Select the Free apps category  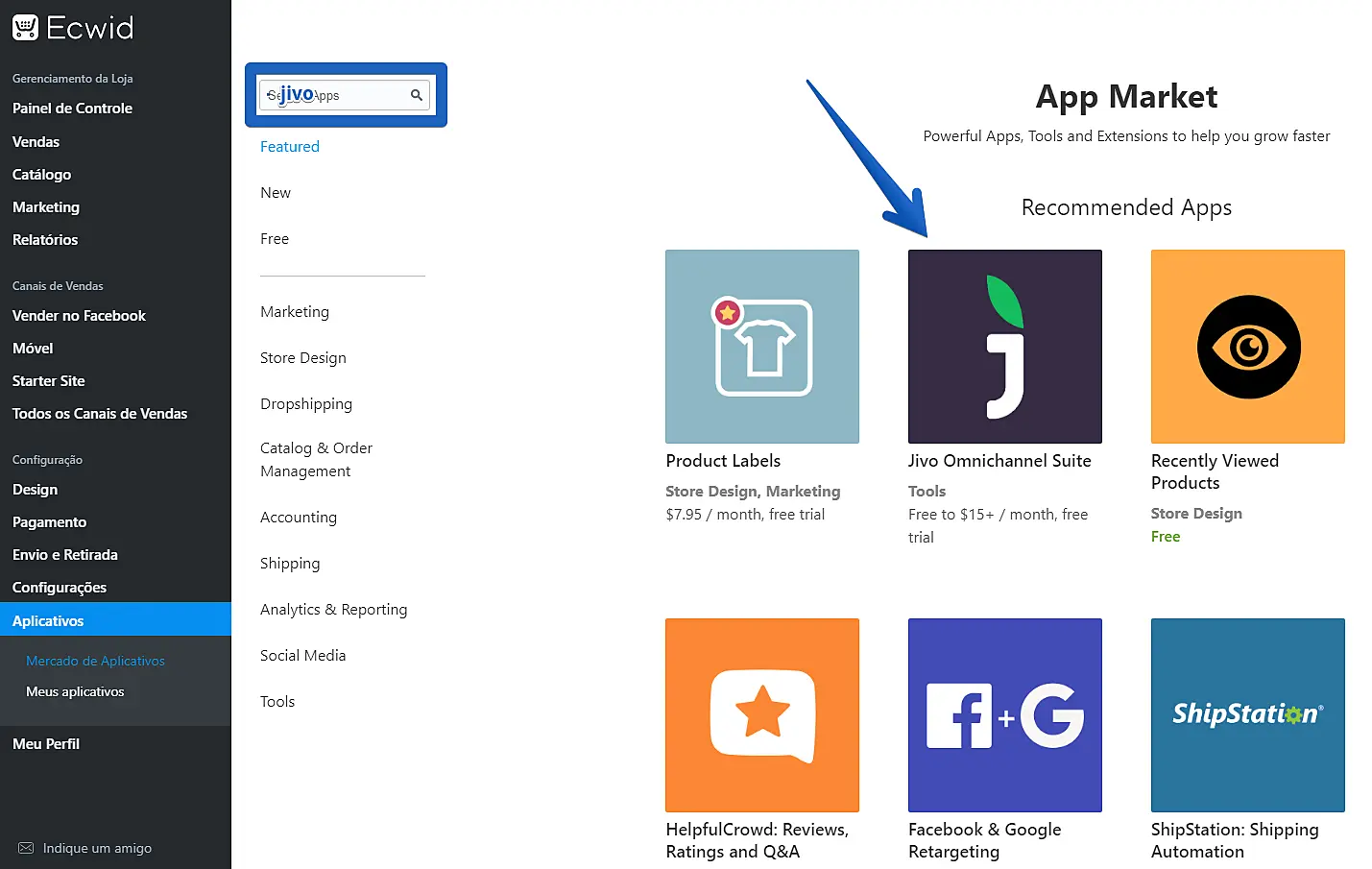pos(275,239)
